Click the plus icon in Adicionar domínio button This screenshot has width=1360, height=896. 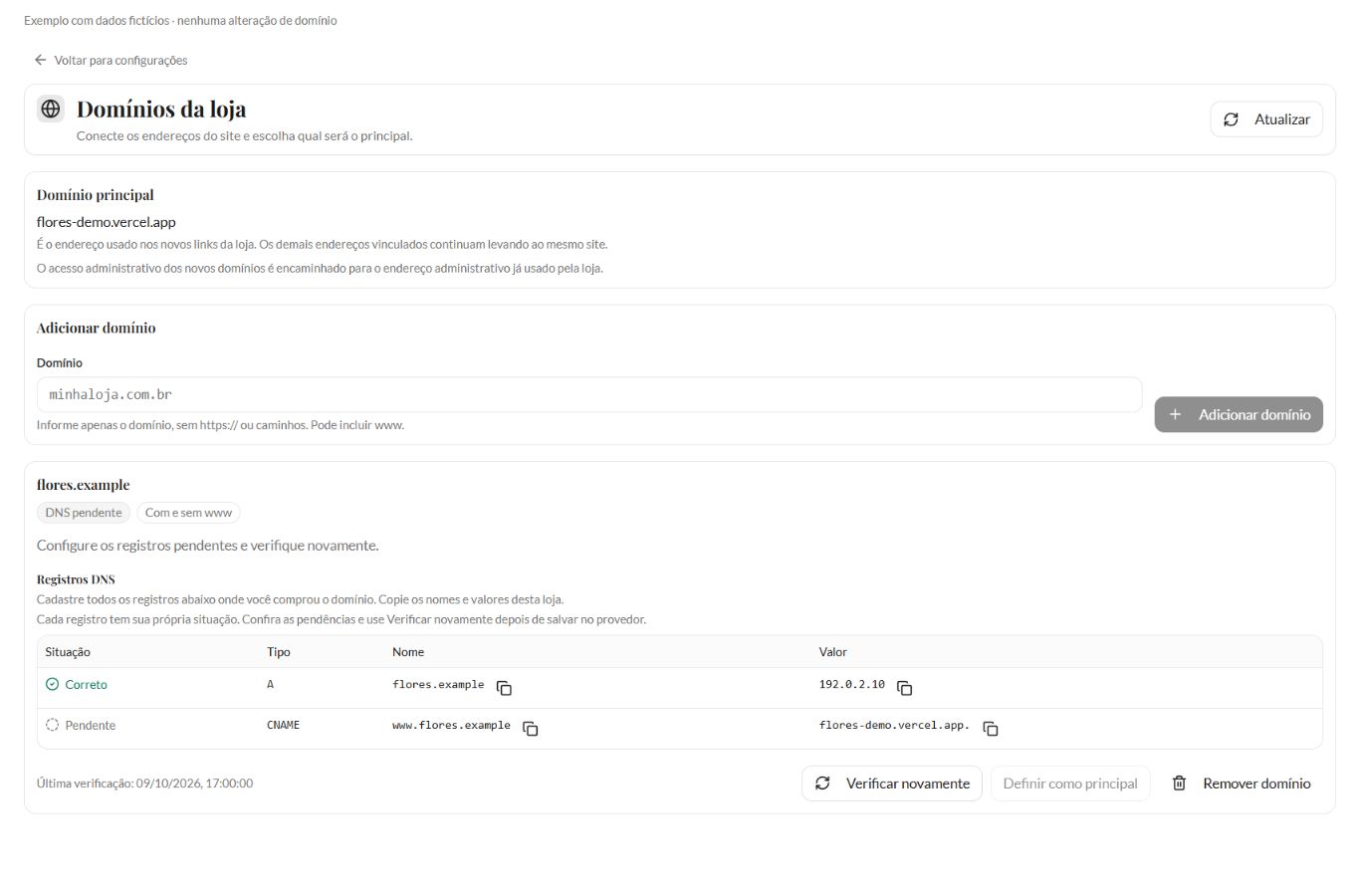pos(1175,414)
